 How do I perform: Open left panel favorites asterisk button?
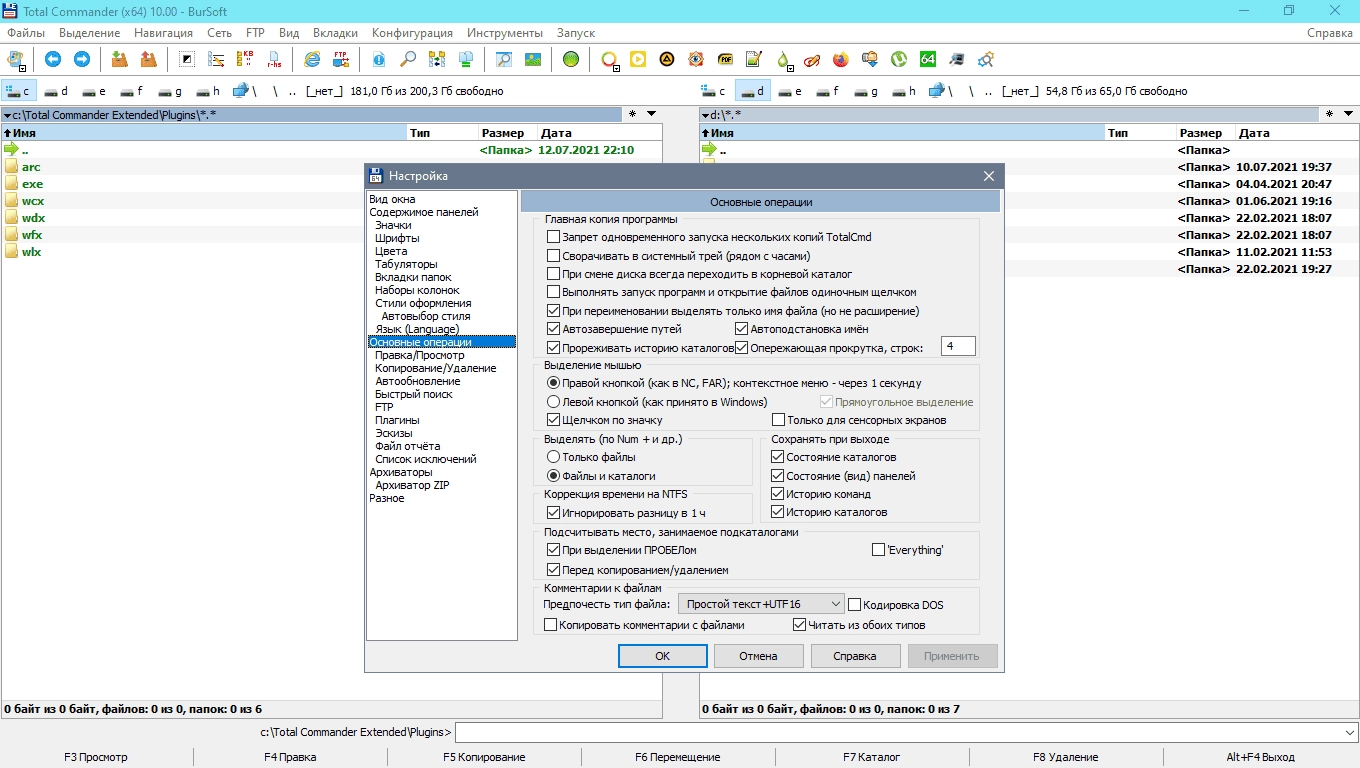(x=632, y=114)
